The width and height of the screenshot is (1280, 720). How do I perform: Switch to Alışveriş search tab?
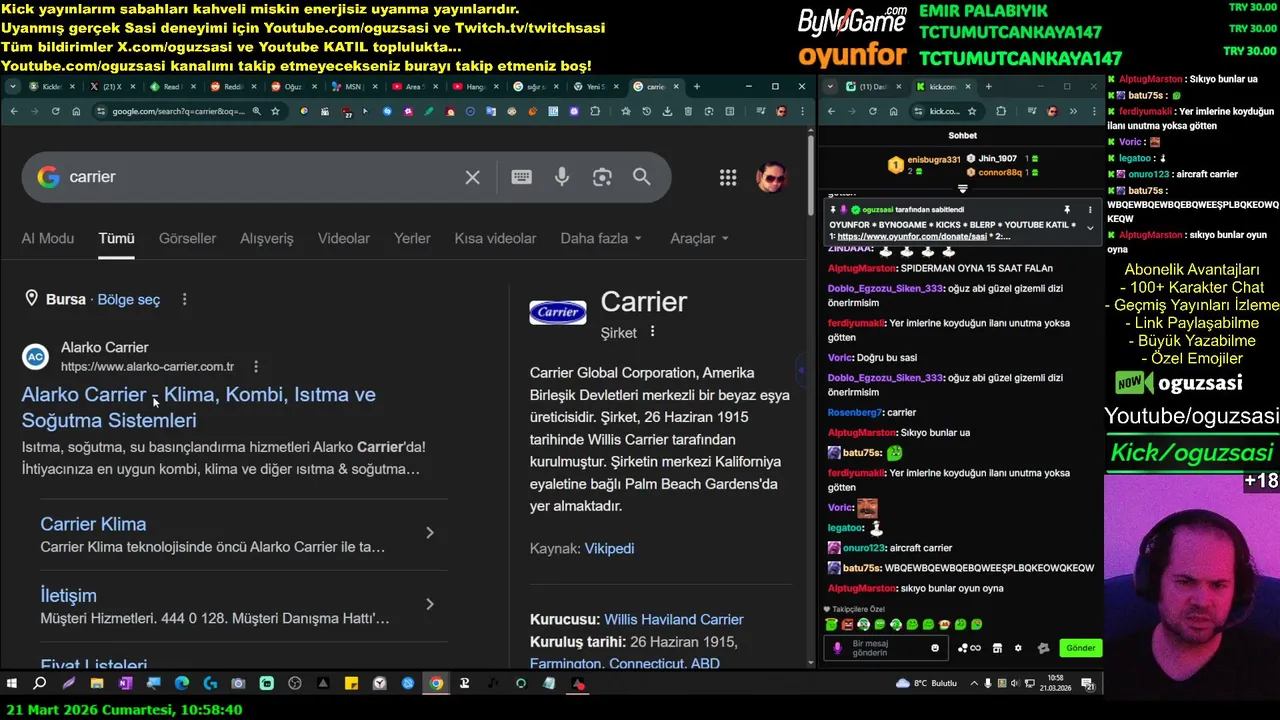(267, 238)
